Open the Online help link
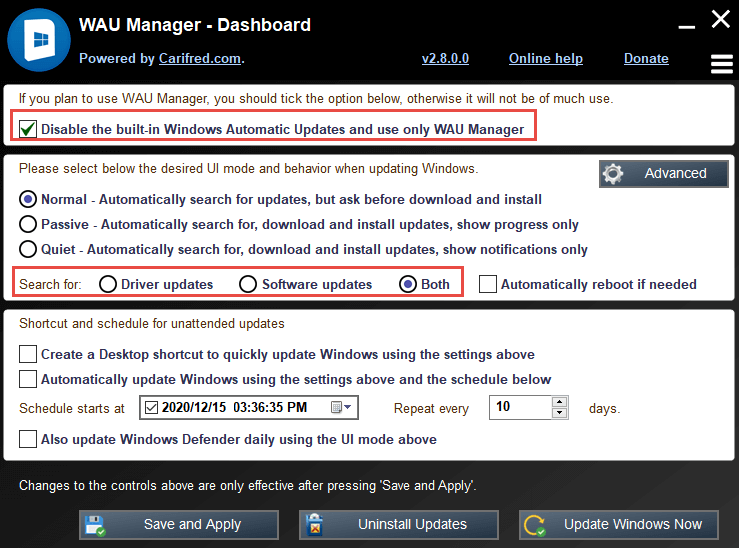Screen dimensions: 739x548 [545, 58]
